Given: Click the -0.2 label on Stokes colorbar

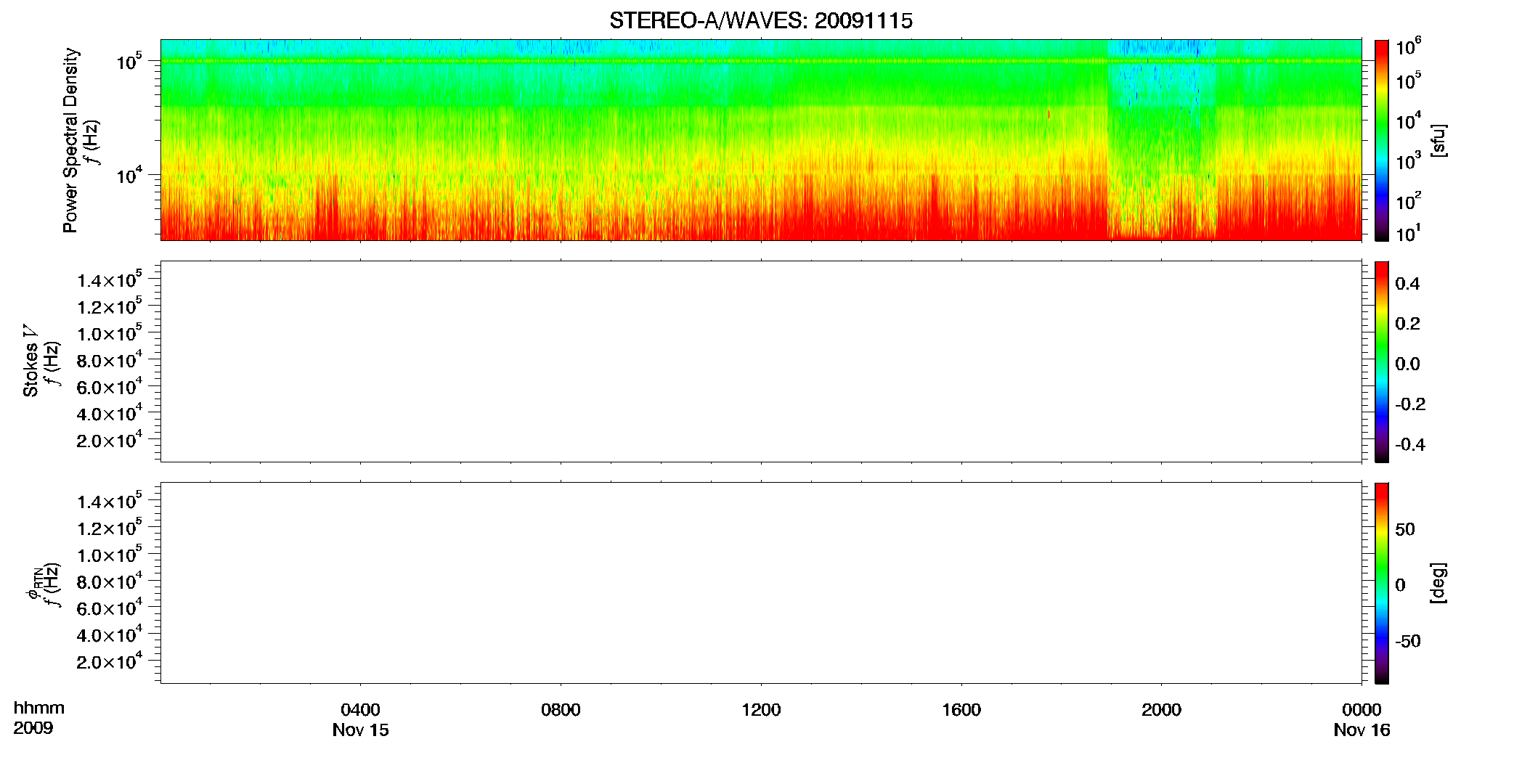Looking at the screenshot, I should click(1410, 404).
